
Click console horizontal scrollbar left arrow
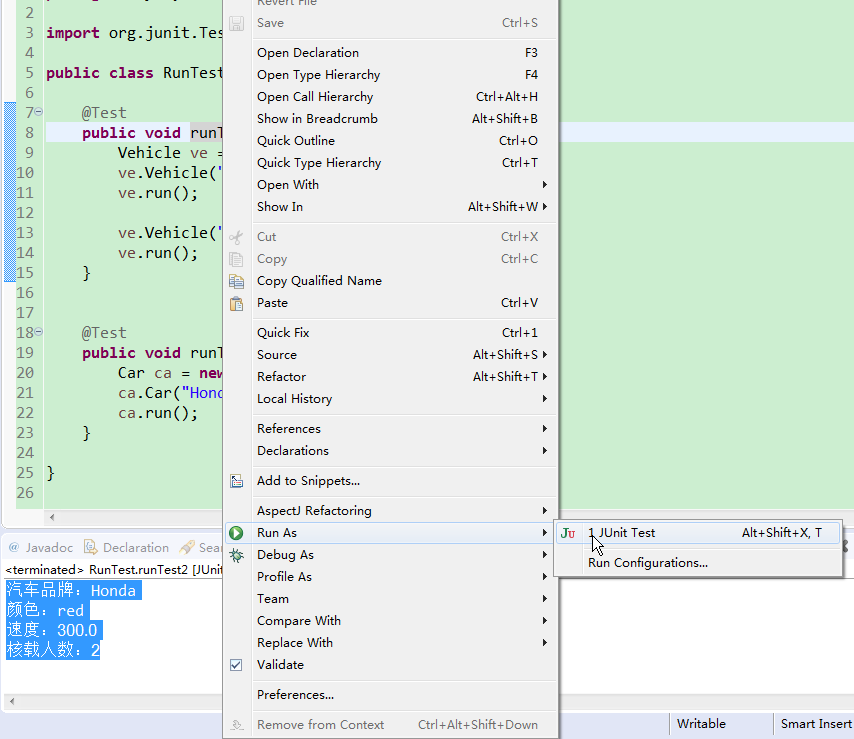[12, 701]
